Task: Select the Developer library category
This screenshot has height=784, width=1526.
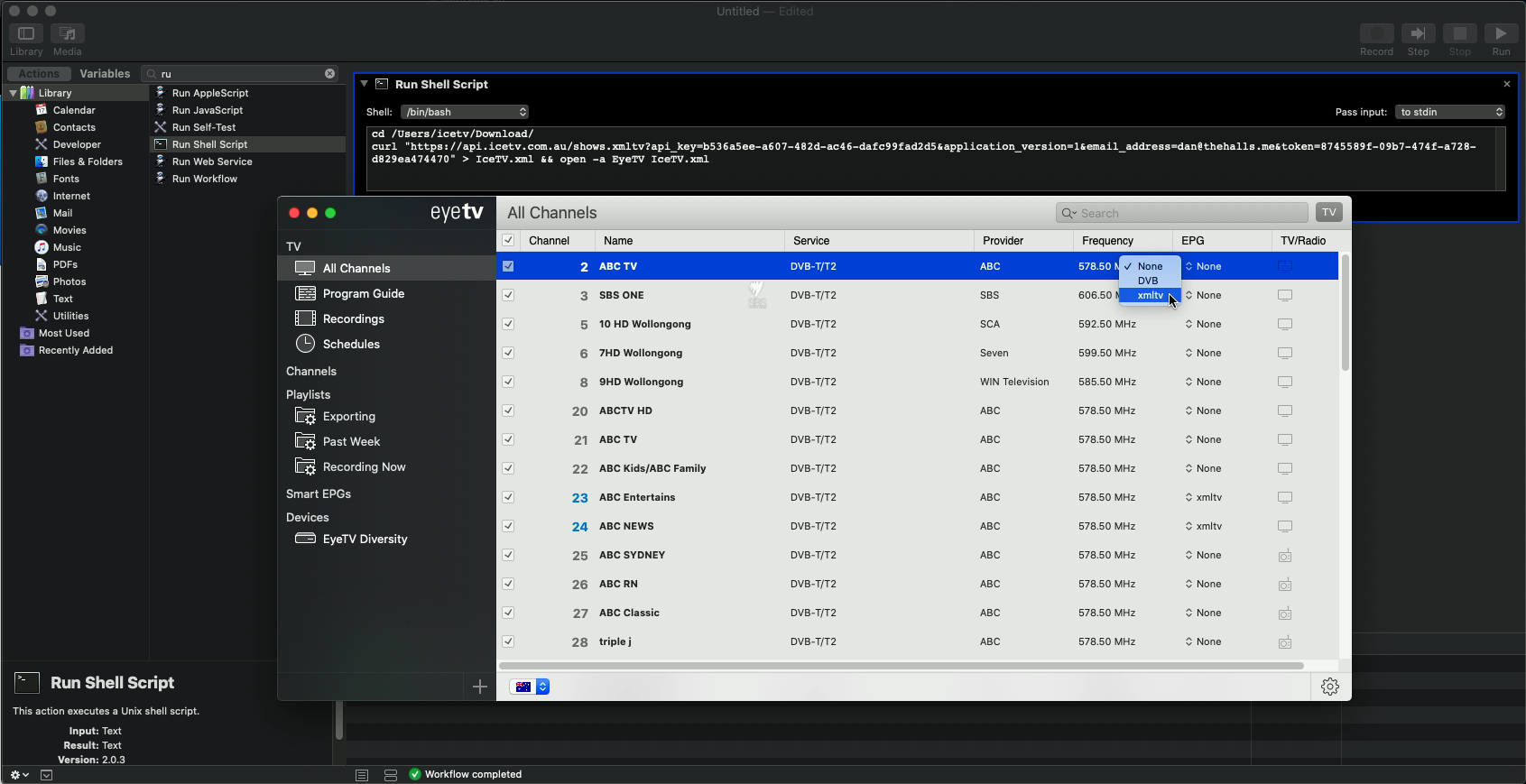Action: click(77, 144)
